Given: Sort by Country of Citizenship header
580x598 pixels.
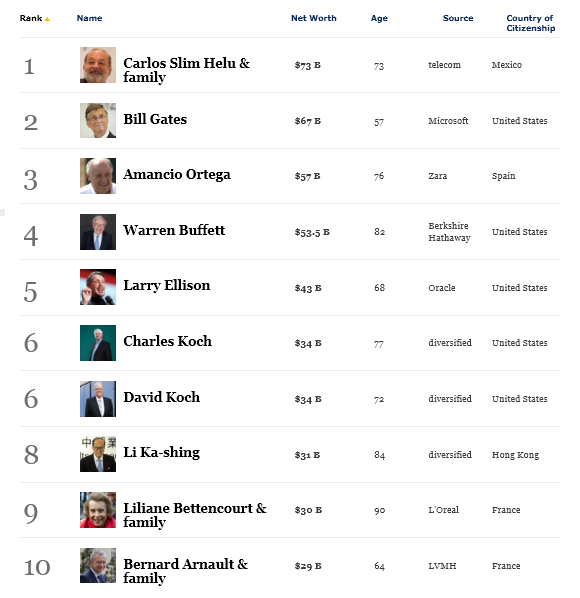Looking at the screenshot, I should 530,23.
